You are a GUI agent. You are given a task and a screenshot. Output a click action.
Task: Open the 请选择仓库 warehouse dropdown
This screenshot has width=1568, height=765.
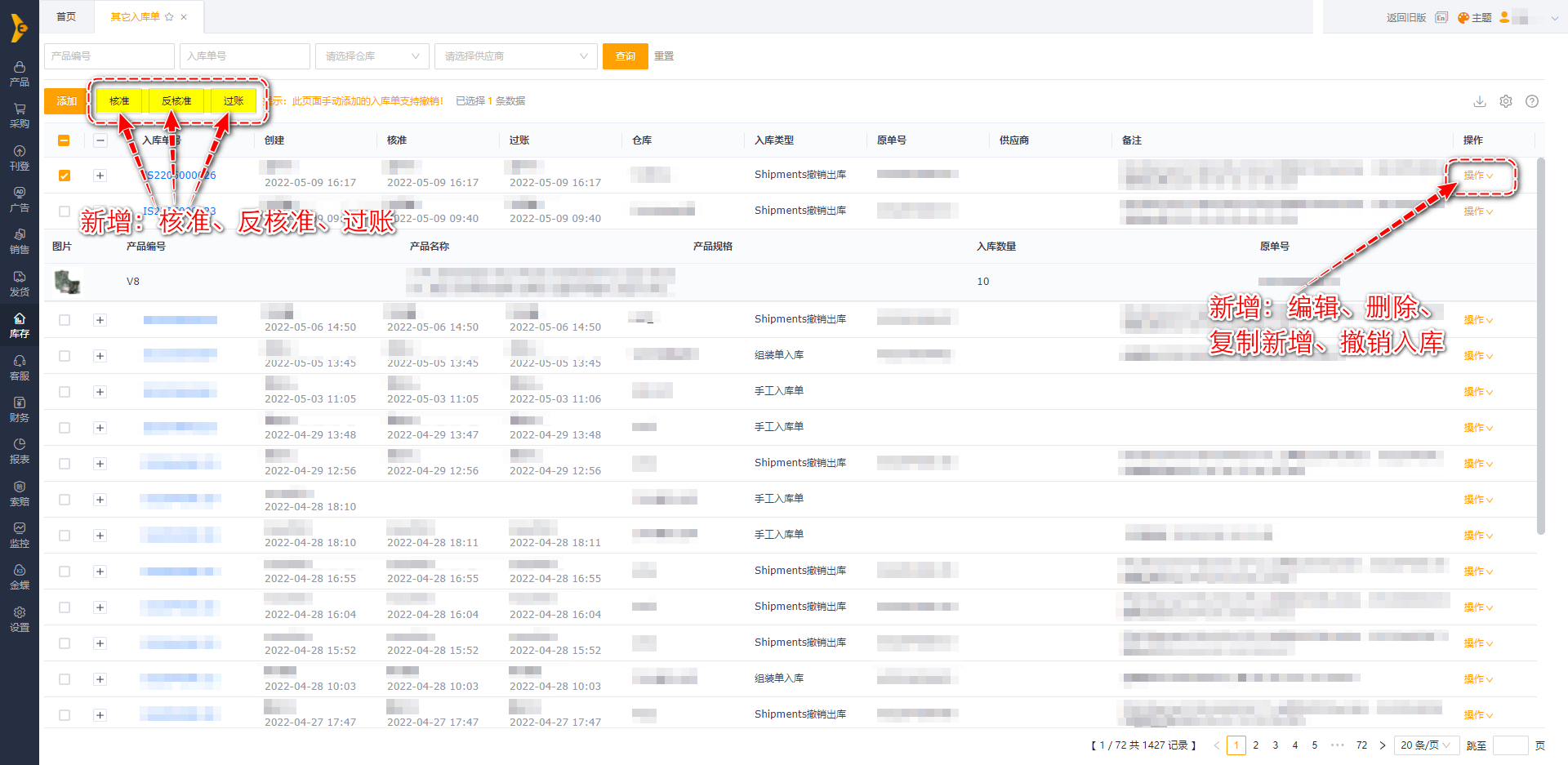[x=372, y=56]
